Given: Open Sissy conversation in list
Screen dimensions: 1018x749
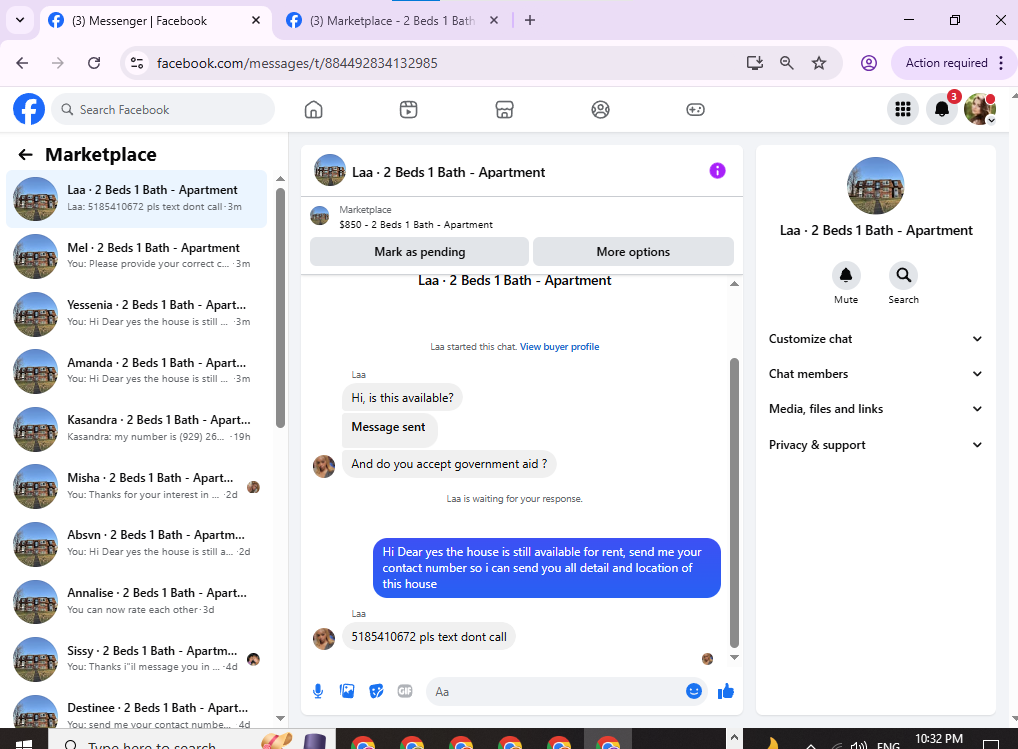Looking at the screenshot, I should click(x=136, y=659).
